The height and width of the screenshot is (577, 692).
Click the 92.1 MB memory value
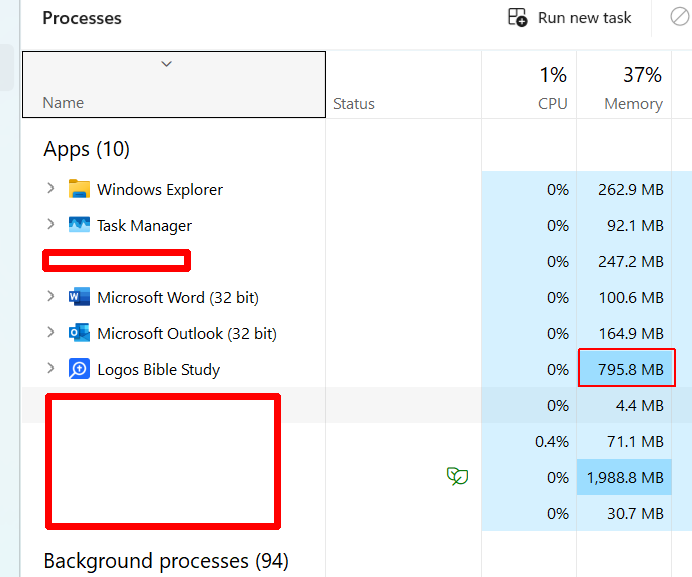(x=635, y=226)
